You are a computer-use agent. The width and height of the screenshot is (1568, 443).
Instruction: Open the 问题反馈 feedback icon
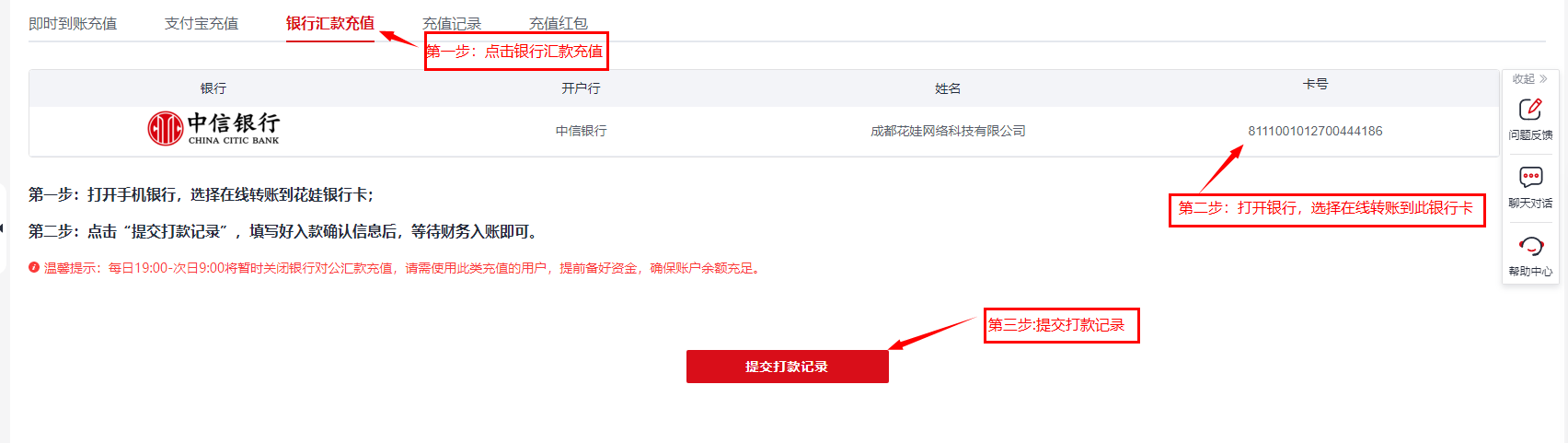click(x=1530, y=110)
